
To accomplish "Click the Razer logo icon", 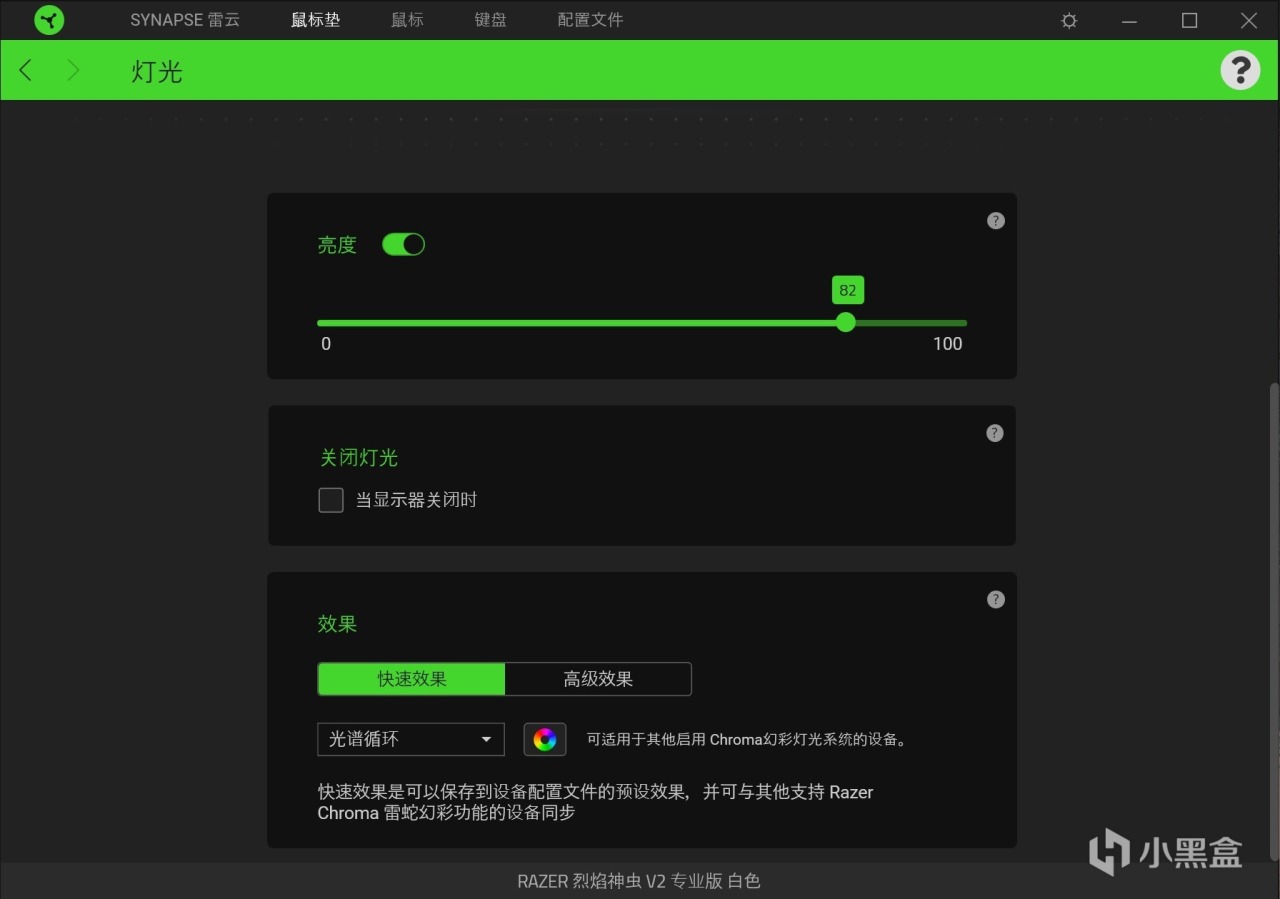I will pyautogui.click(x=49, y=20).
